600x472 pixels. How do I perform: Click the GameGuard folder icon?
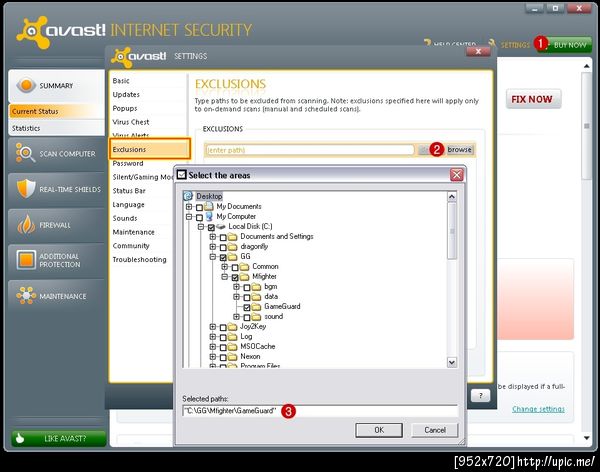[x=256, y=307]
